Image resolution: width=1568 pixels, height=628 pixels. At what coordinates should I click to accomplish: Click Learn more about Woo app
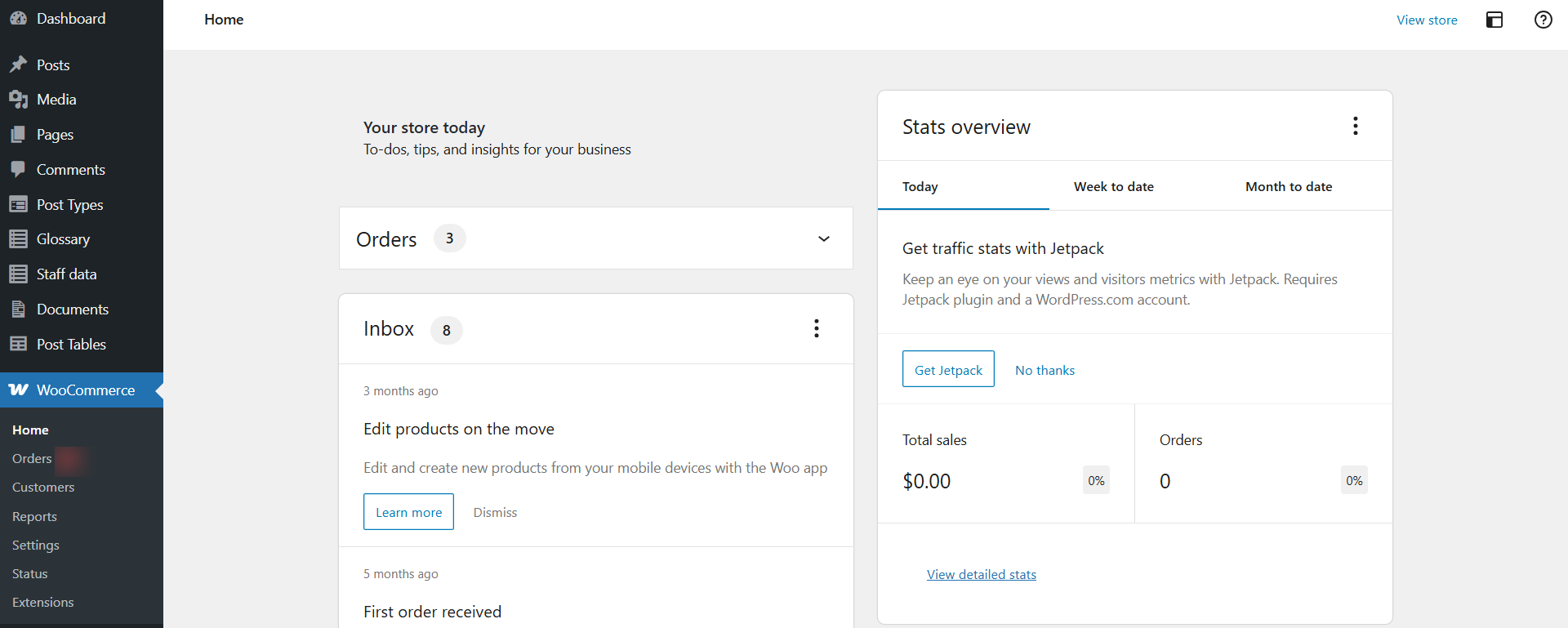pos(408,512)
